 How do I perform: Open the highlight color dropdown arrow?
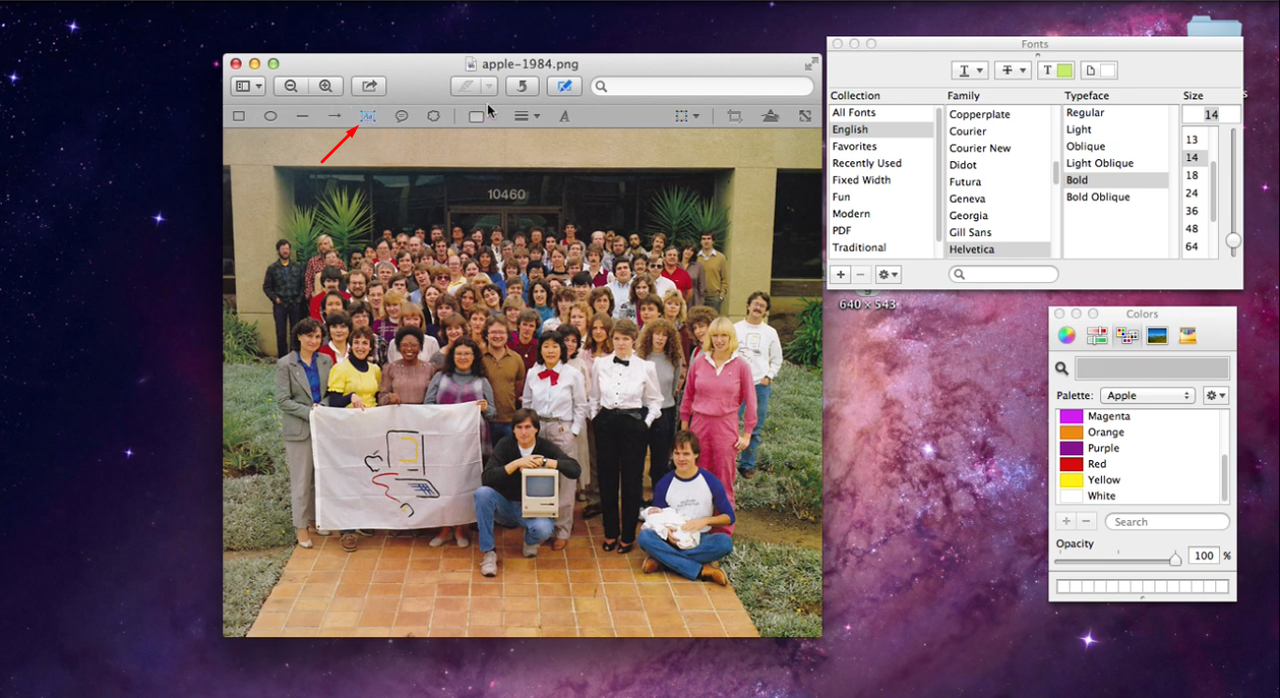(489, 86)
